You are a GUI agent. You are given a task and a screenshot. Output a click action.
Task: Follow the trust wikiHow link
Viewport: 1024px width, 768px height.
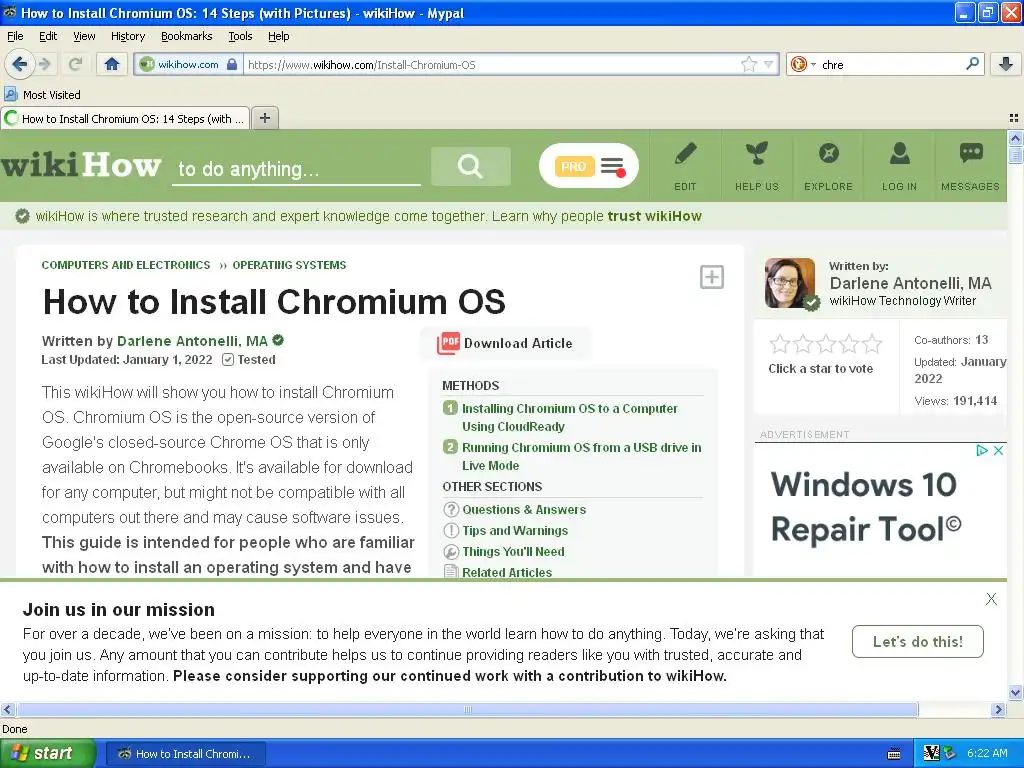click(x=654, y=216)
